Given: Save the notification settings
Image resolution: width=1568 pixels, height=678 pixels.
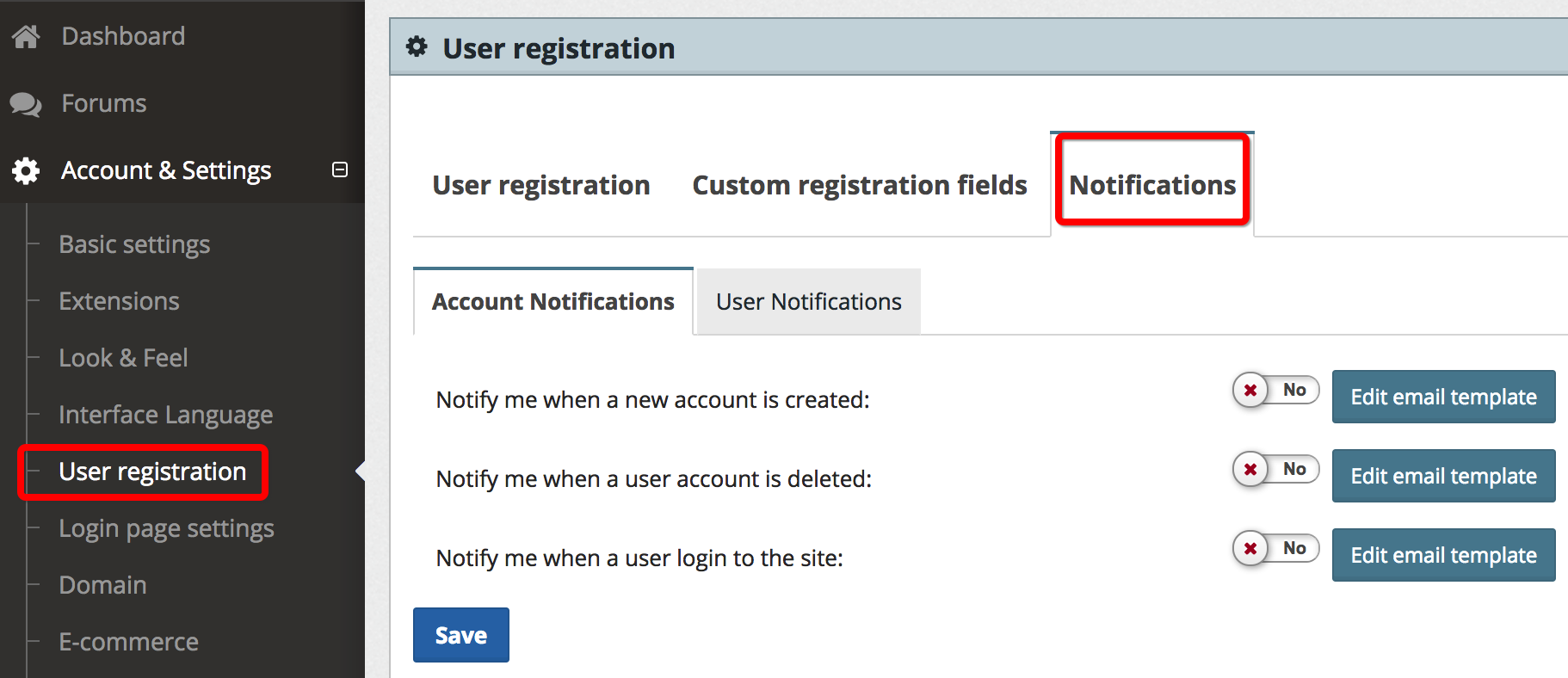Looking at the screenshot, I should [461, 635].
